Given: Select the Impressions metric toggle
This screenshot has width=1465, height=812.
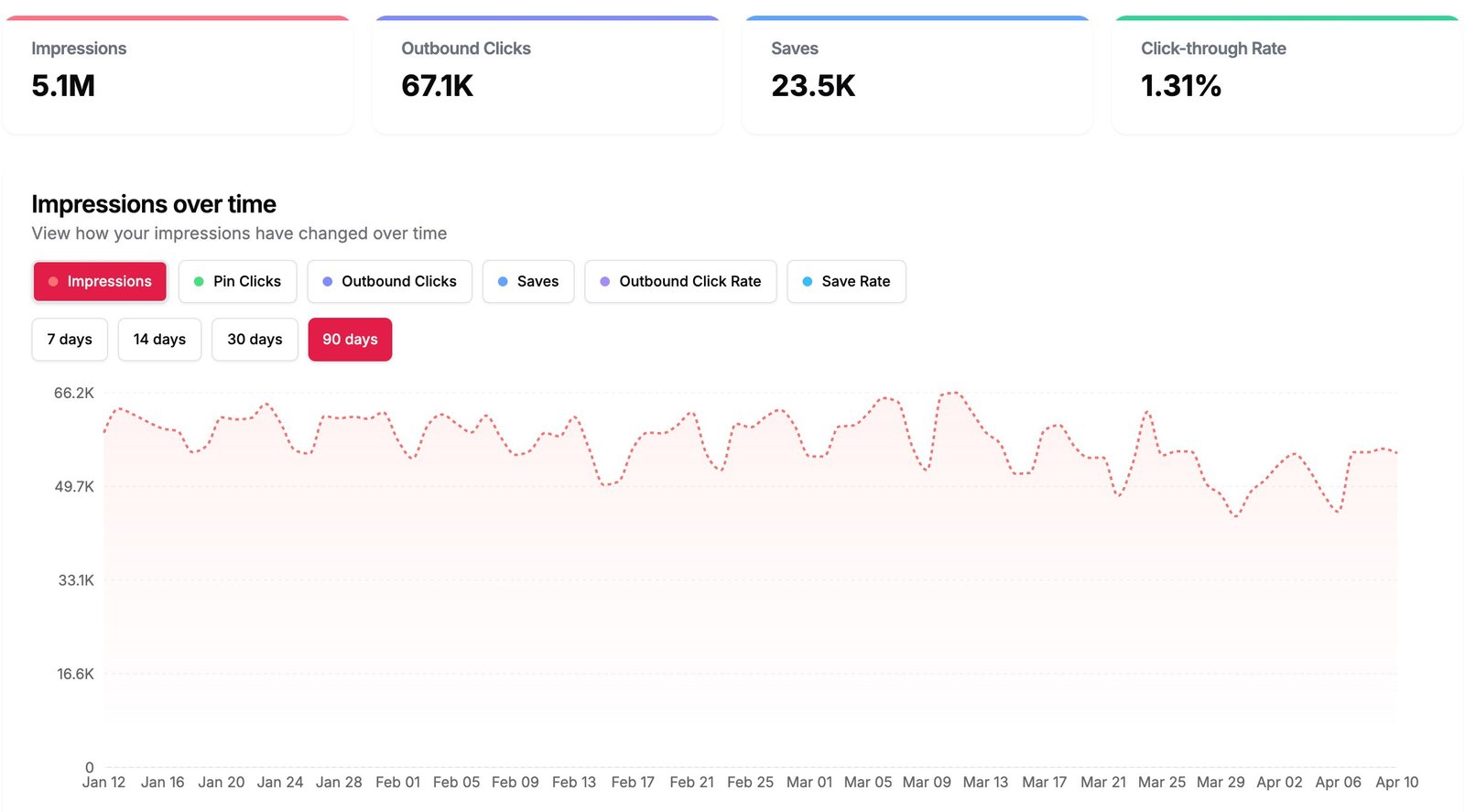Looking at the screenshot, I should point(100,281).
